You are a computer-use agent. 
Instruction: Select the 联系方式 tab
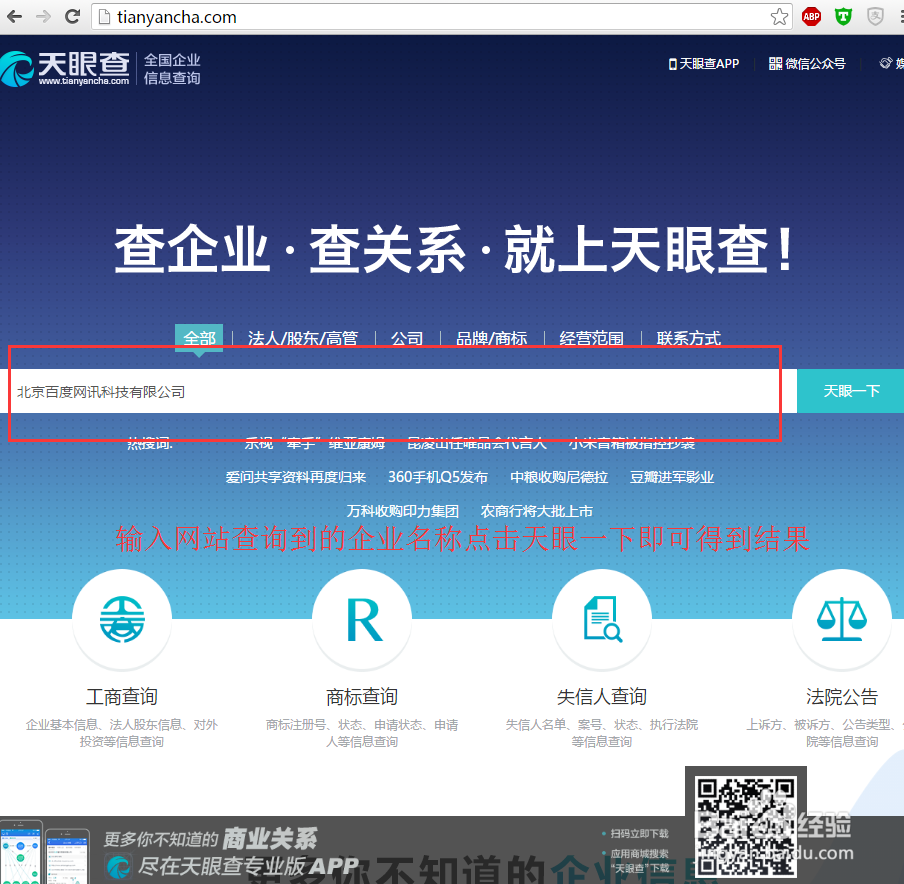click(x=688, y=338)
